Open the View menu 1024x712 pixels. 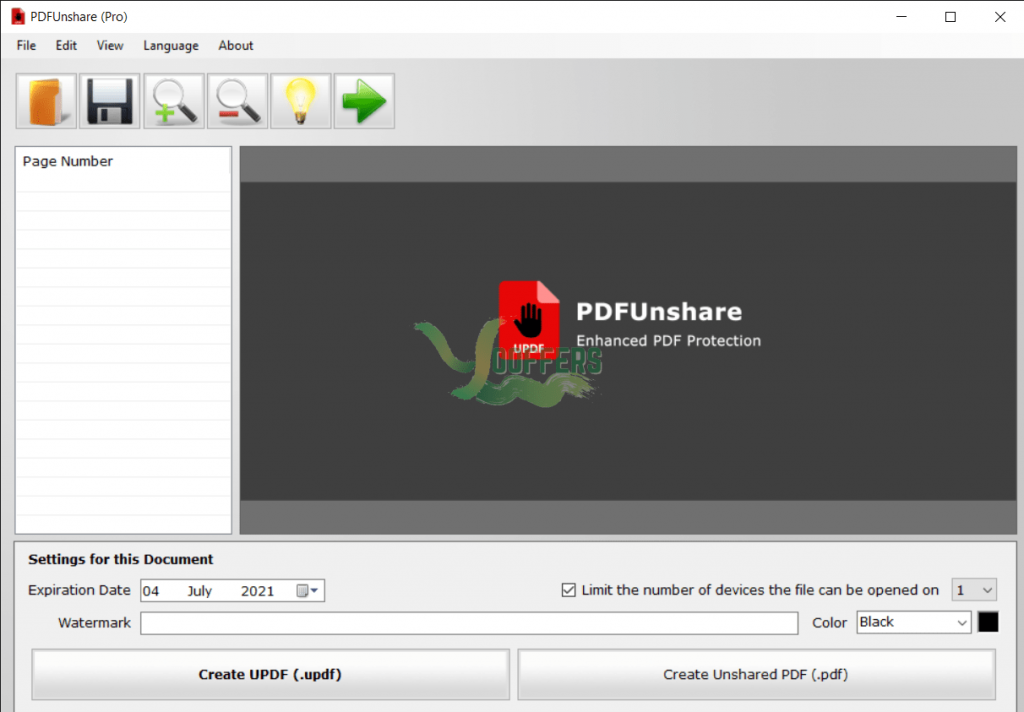pyautogui.click(x=110, y=46)
